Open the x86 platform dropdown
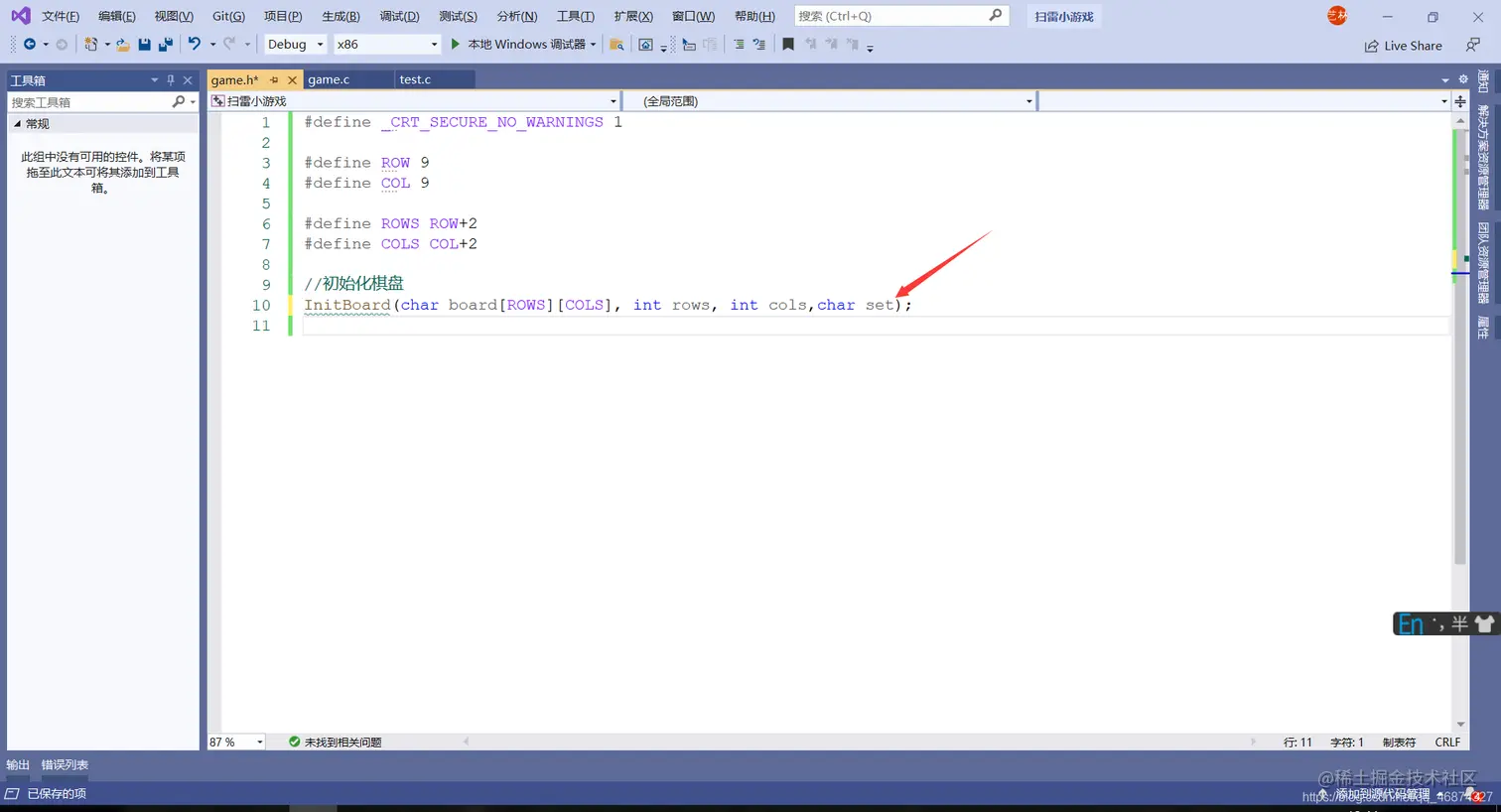Screen dimensions: 1501x812 pos(386,44)
